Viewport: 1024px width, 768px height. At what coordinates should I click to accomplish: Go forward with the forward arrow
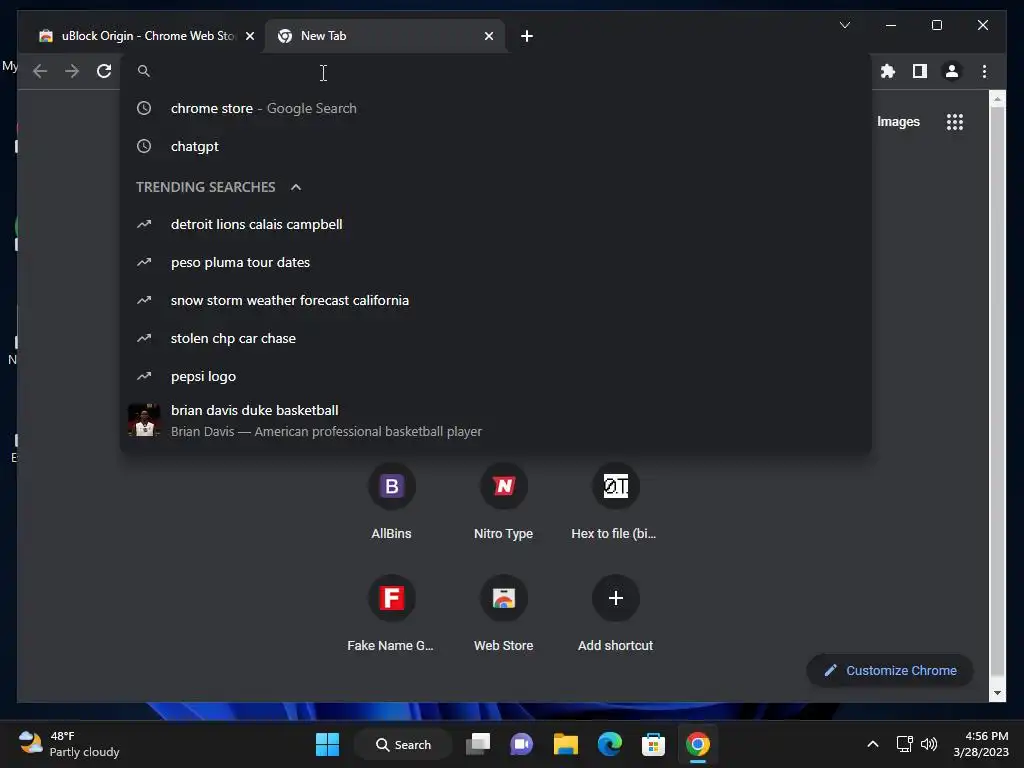point(72,71)
